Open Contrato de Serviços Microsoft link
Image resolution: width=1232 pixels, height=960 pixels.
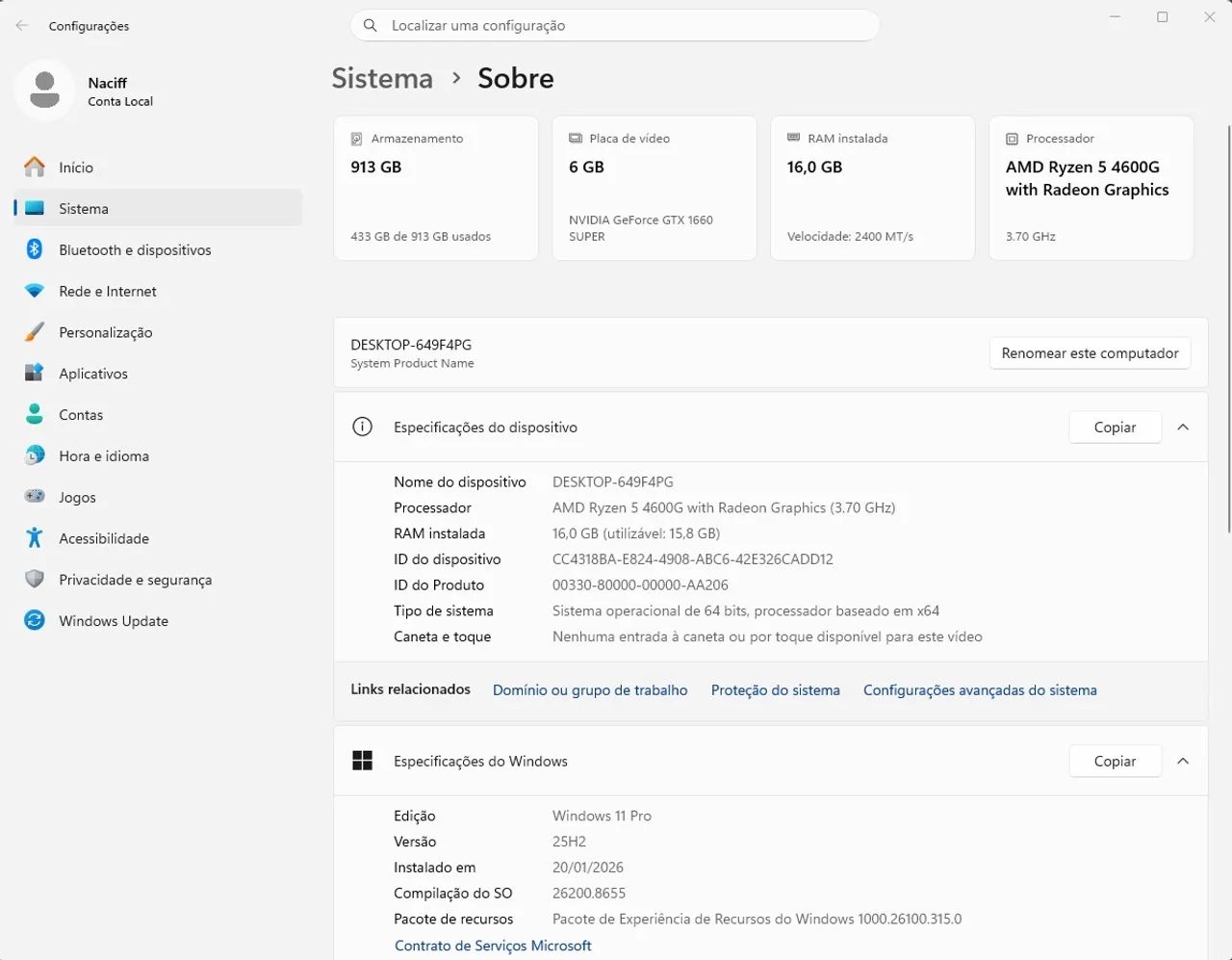coord(493,946)
